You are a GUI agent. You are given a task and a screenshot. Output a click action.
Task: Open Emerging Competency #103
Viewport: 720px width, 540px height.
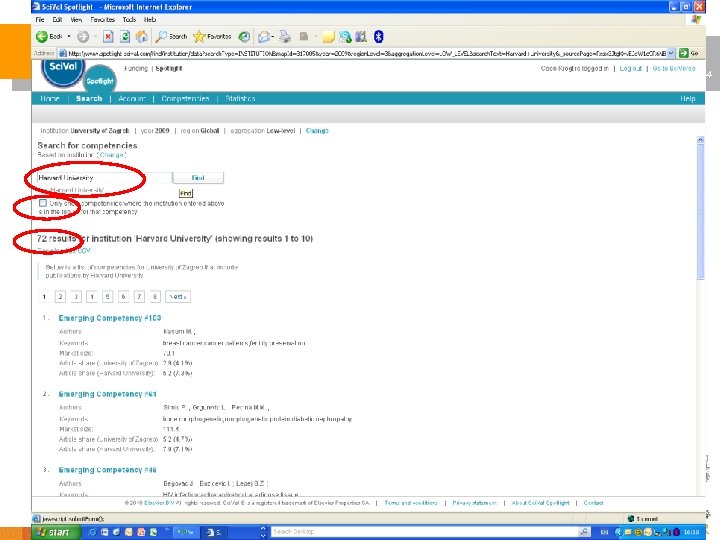[110, 318]
